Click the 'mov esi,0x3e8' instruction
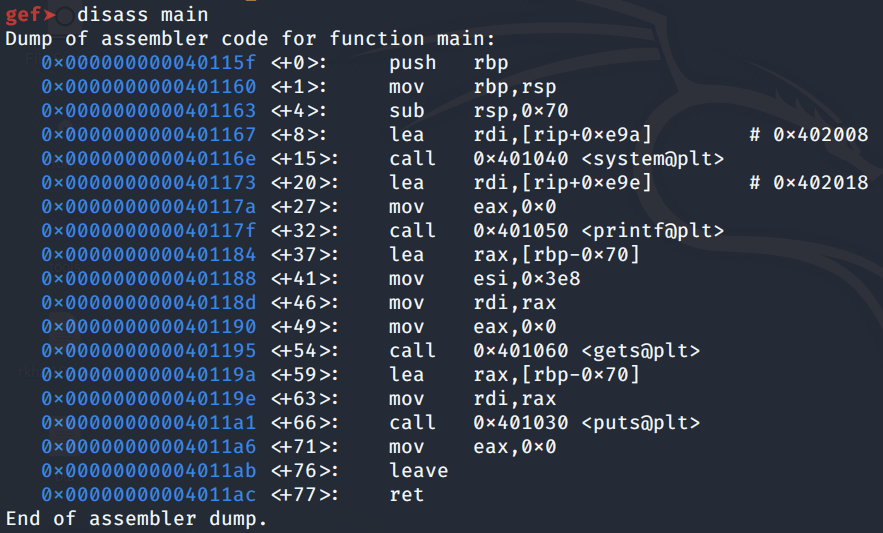 [484, 278]
